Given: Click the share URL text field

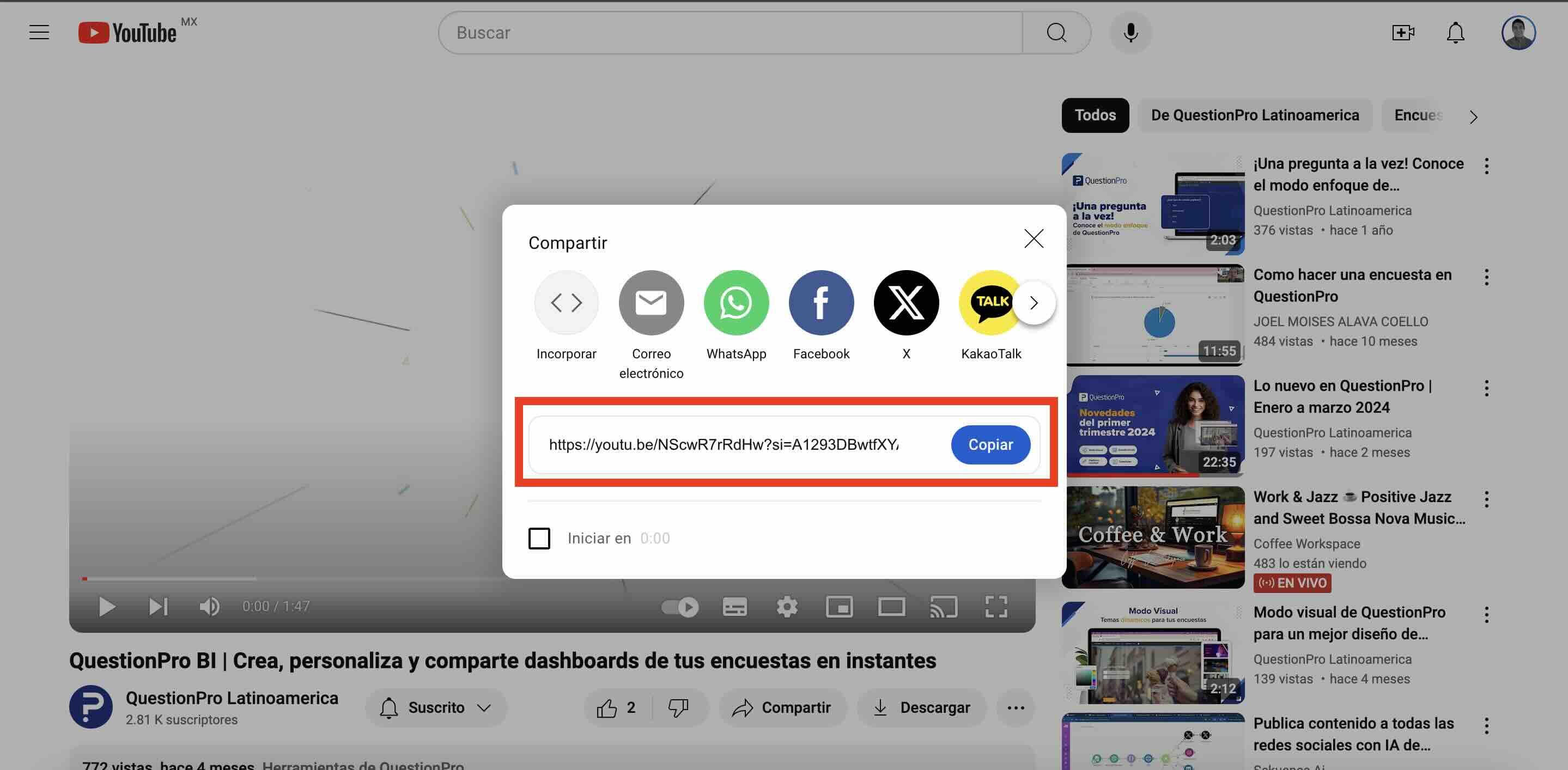Looking at the screenshot, I should 723,444.
